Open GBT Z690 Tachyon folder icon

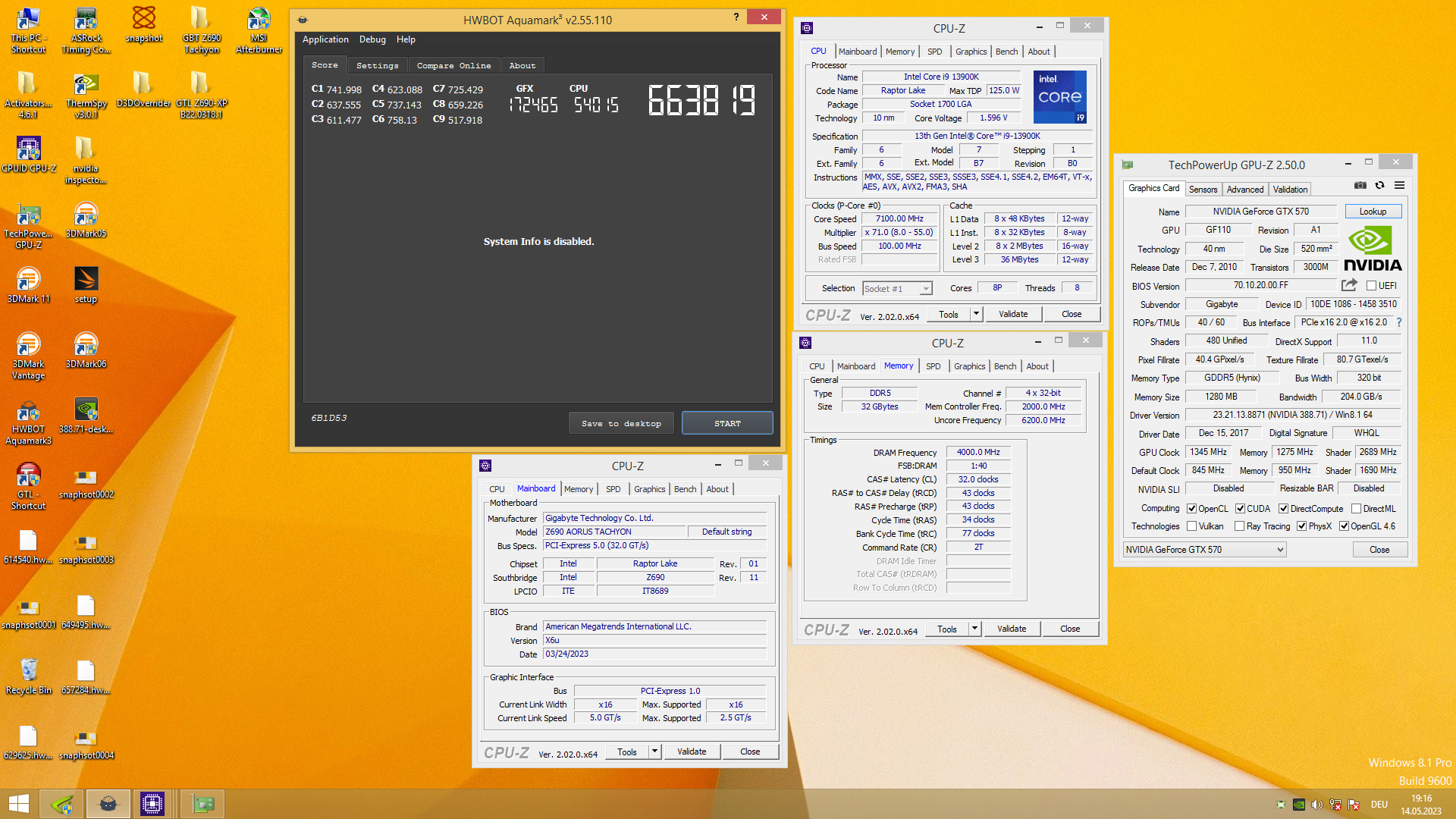pyautogui.click(x=201, y=30)
